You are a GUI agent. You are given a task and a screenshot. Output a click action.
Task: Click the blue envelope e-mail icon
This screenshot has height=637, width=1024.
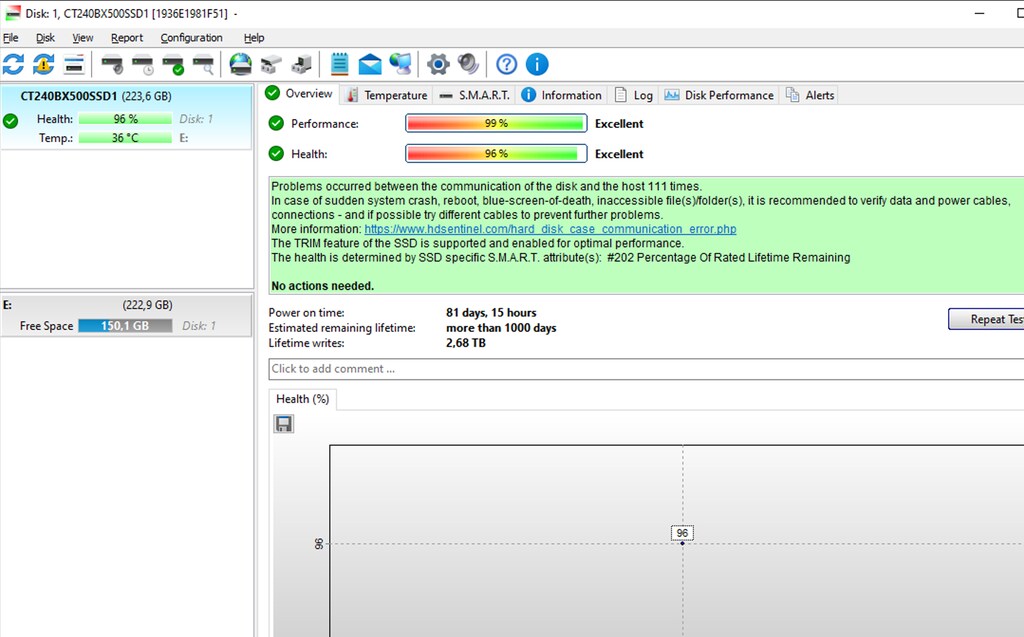[370, 64]
